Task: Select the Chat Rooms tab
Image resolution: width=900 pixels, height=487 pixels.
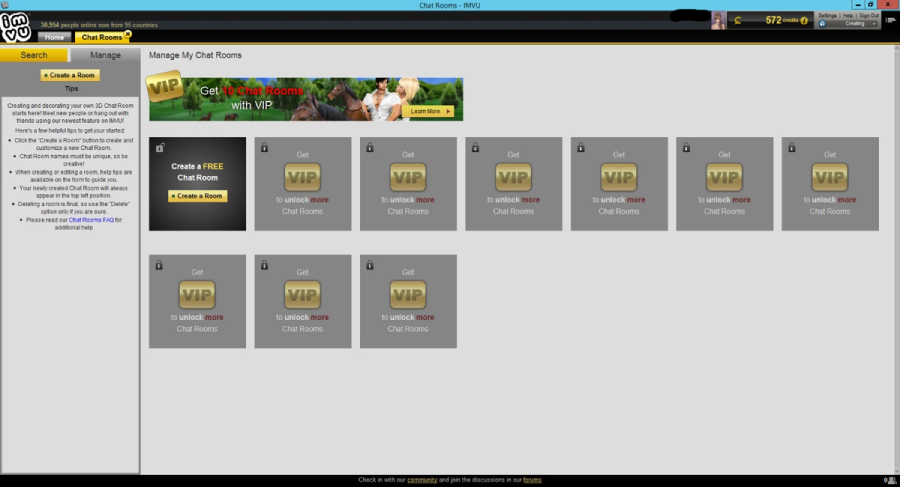Action: click(100, 37)
